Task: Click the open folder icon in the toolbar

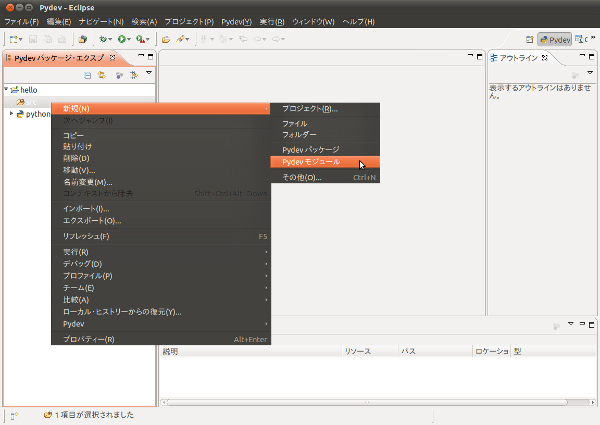Action: 166,39
